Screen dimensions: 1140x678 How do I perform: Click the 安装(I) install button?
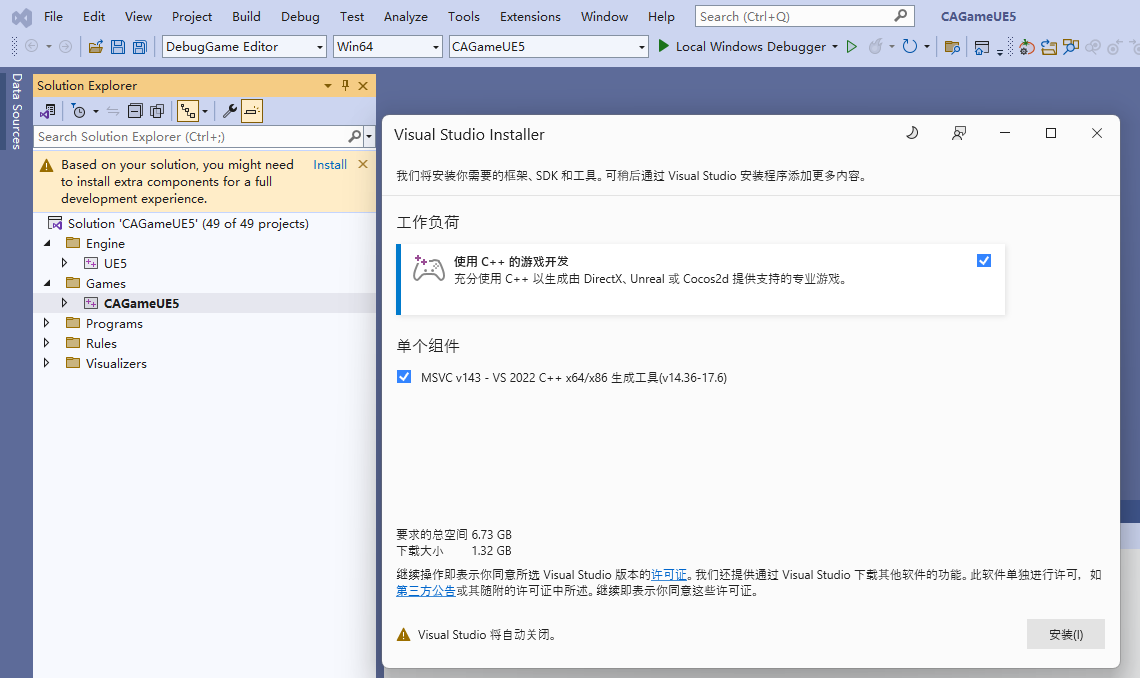(1066, 634)
